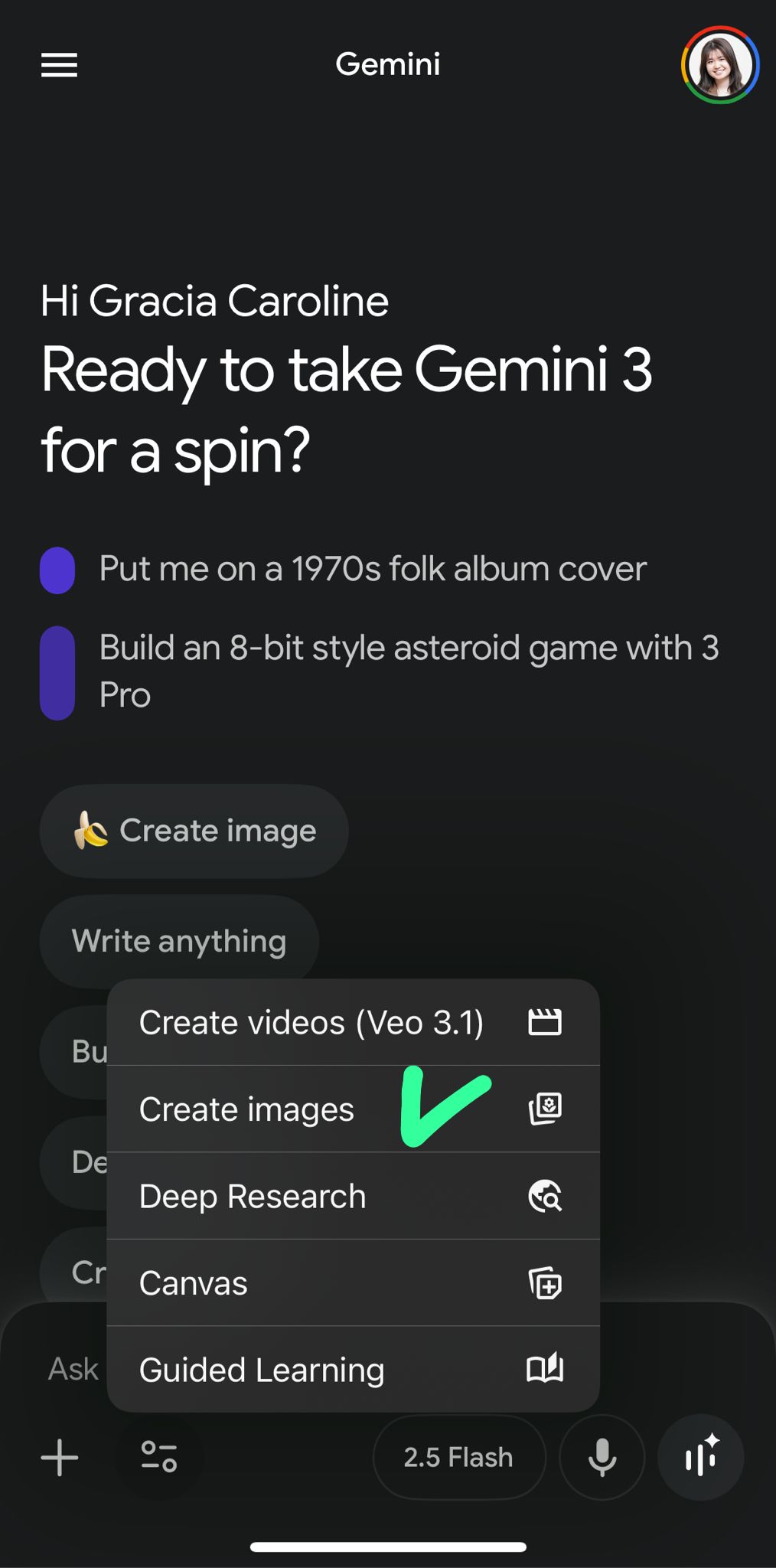
Task: Tap the Deep Research globe icon
Action: click(x=545, y=1196)
